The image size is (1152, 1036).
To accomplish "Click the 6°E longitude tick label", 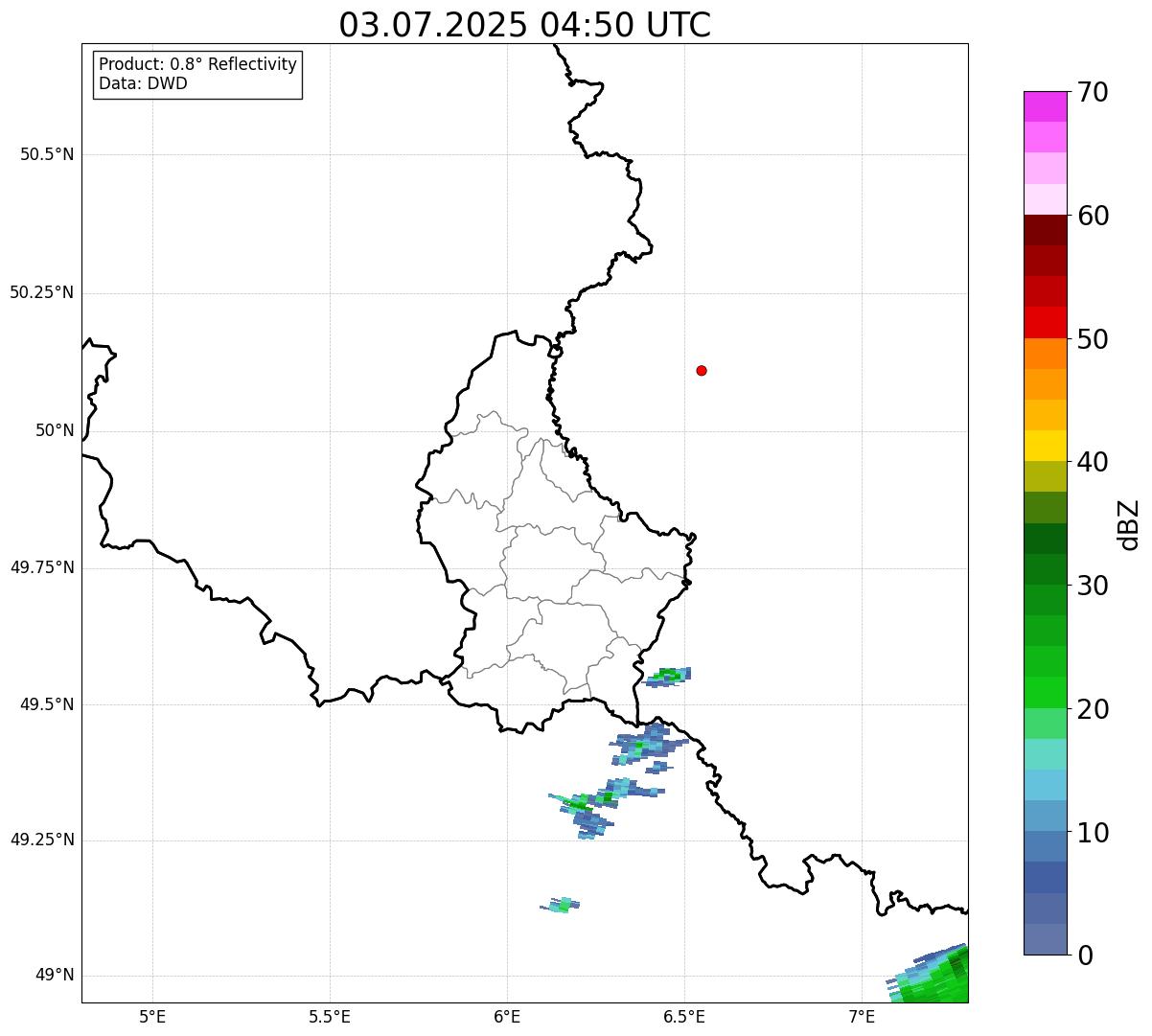I will (507, 1017).
